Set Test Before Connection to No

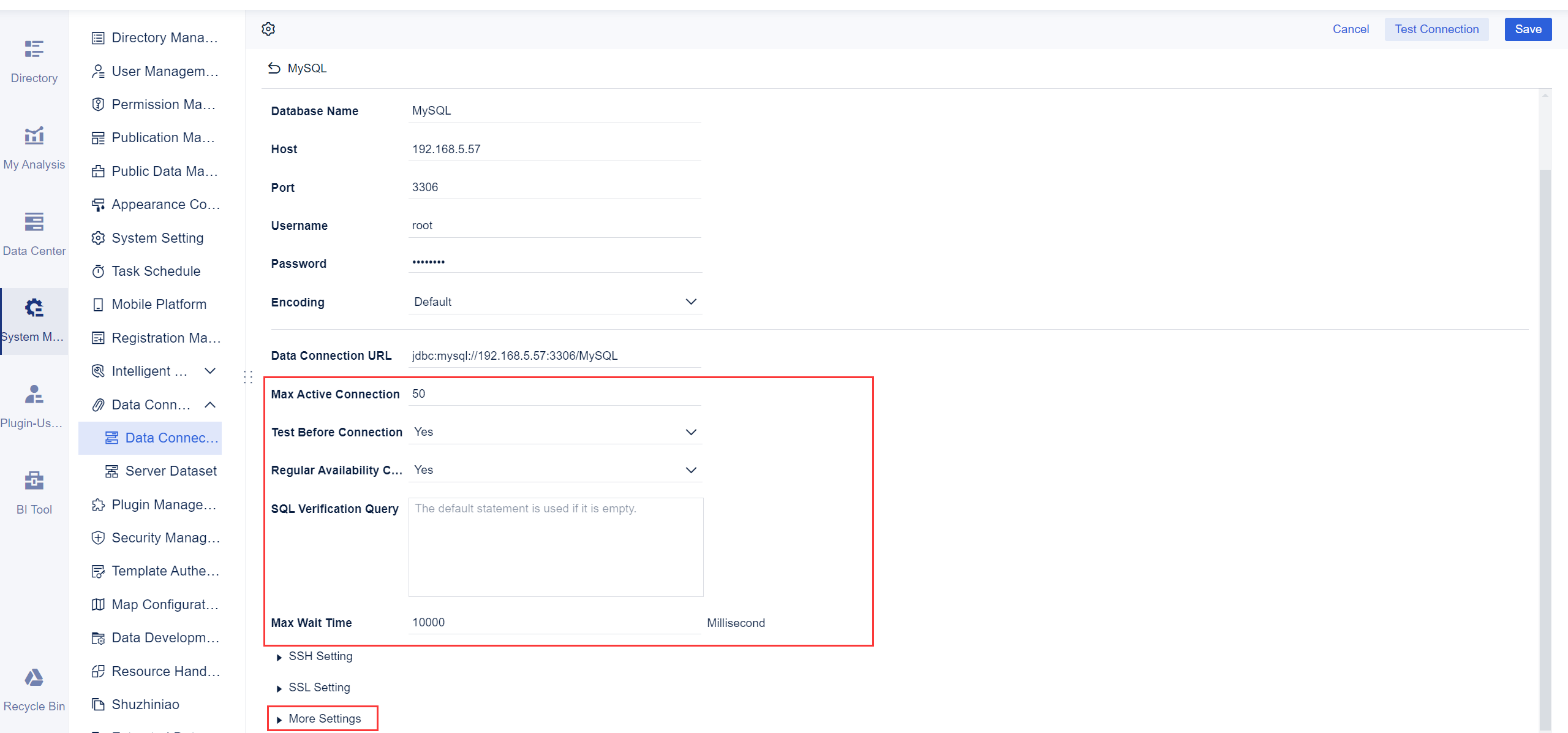(691, 431)
